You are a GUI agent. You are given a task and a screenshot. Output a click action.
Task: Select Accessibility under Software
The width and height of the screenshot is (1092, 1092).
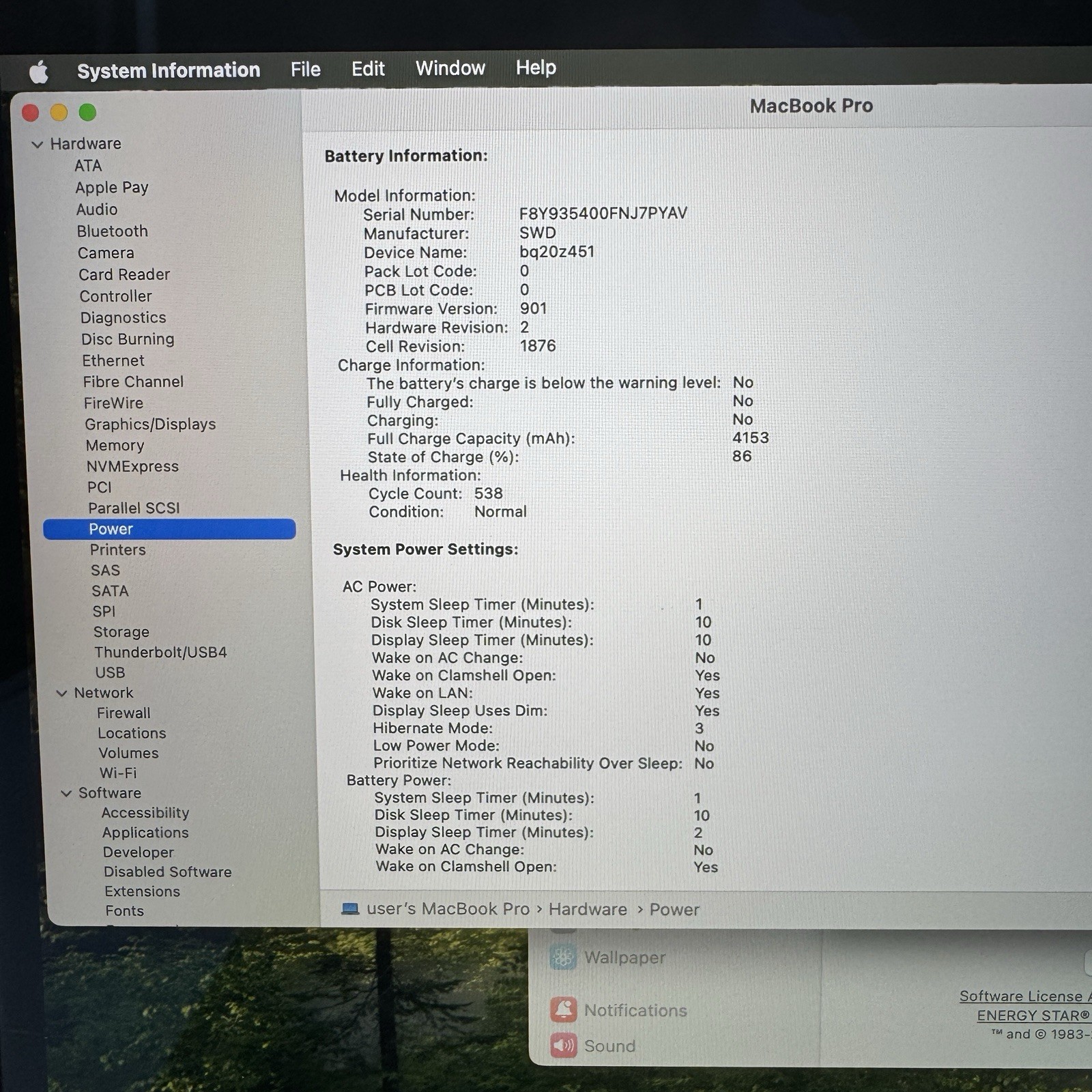pyautogui.click(x=145, y=813)
